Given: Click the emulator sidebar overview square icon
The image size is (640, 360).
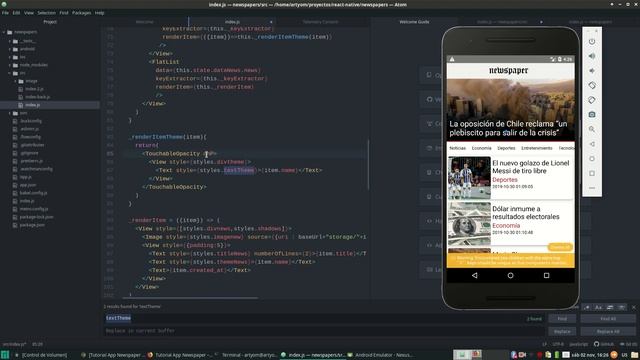Looking at the screenshot, I should tap(592, 173).
